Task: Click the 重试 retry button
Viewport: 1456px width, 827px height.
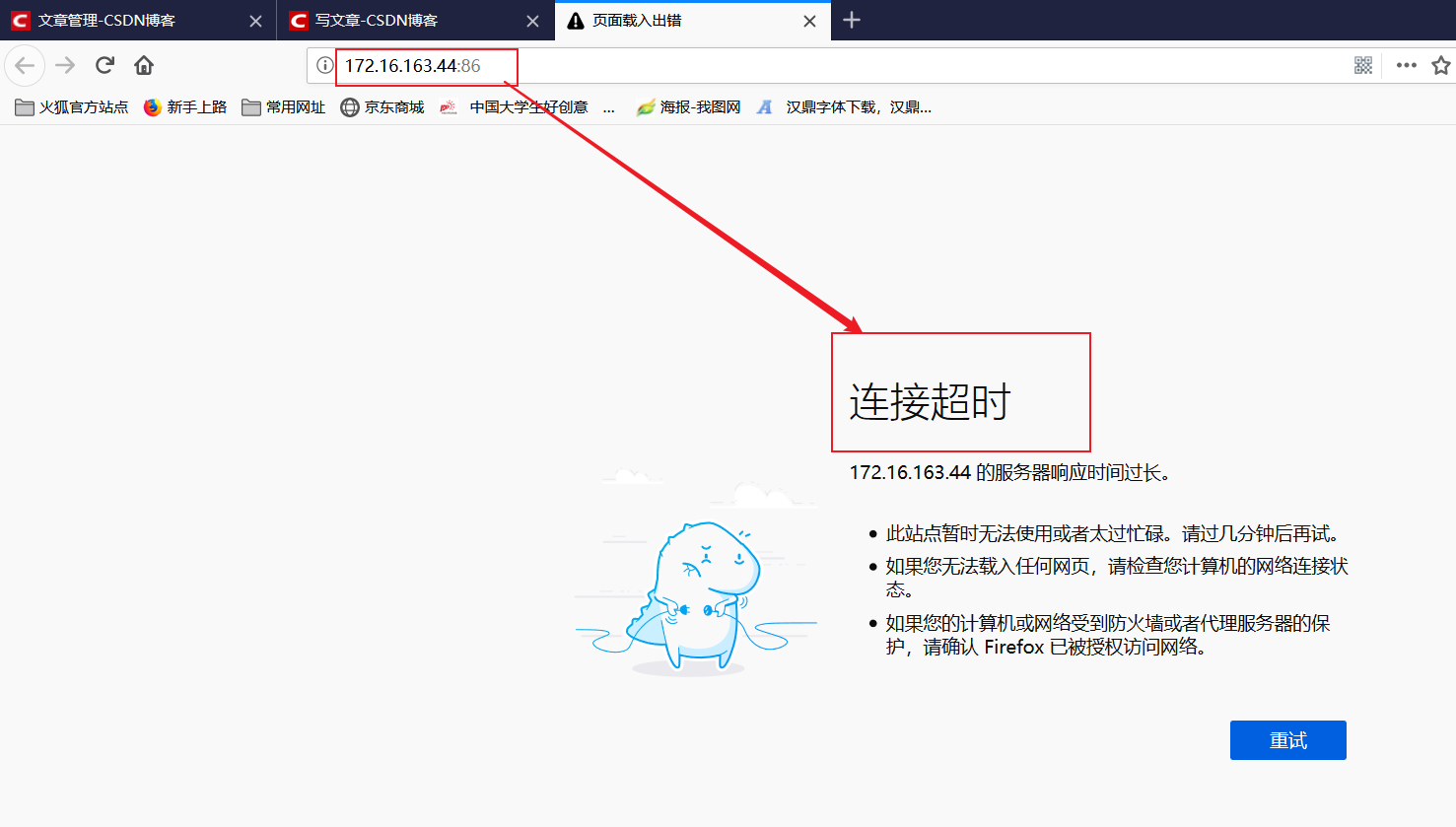Action: [1287, 740]
